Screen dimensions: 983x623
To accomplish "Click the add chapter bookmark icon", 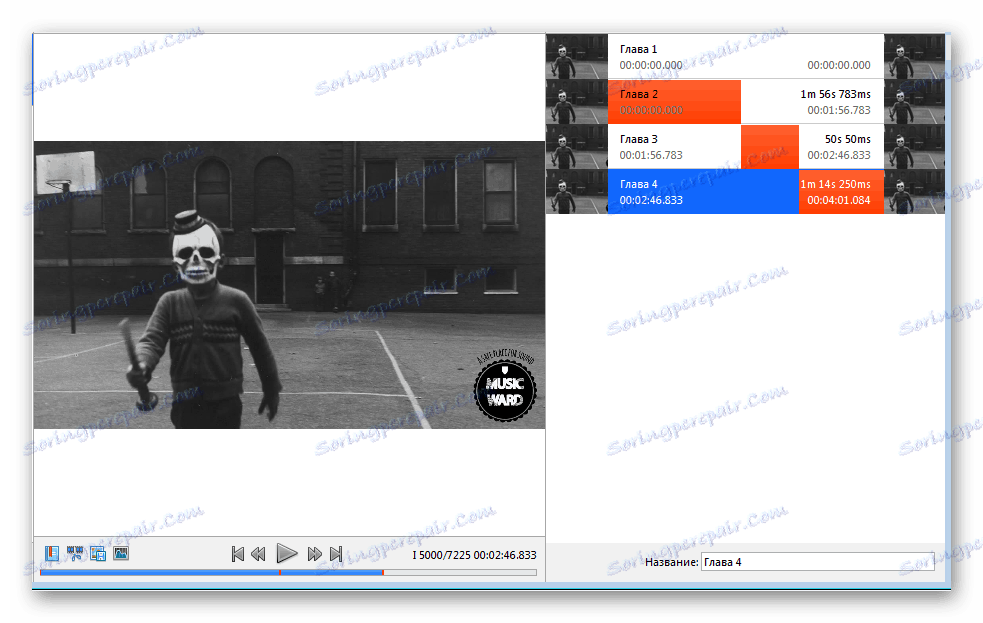I will point(52,553).
